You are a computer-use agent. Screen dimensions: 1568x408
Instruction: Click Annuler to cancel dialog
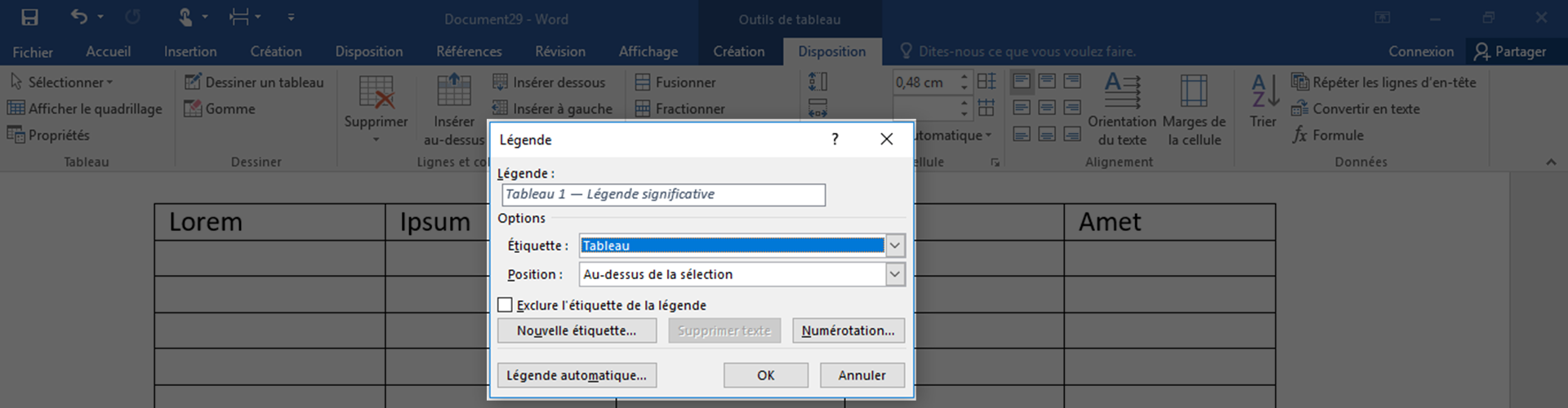(x=862, y=375)
